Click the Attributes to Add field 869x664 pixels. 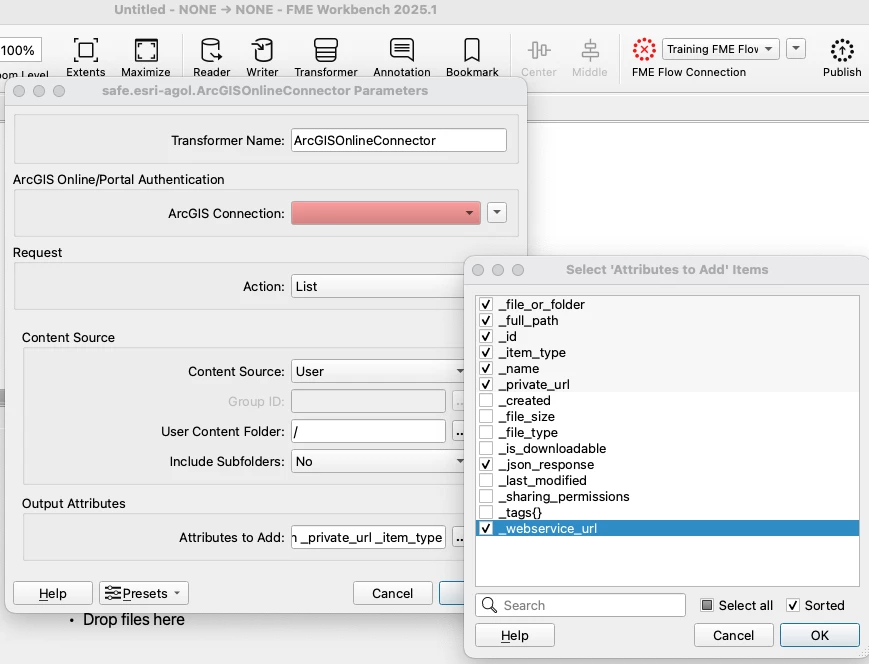point(368,537)
